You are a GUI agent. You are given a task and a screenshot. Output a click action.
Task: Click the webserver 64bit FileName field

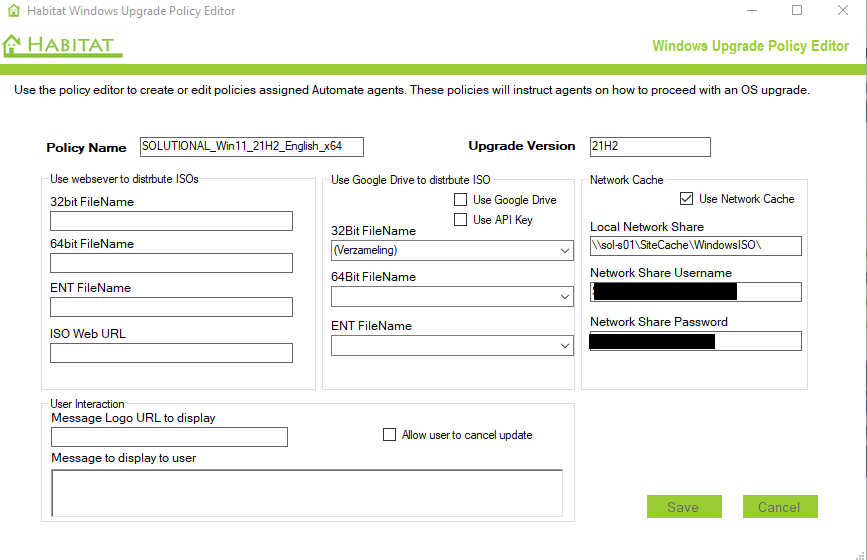(x=171, y=263)
